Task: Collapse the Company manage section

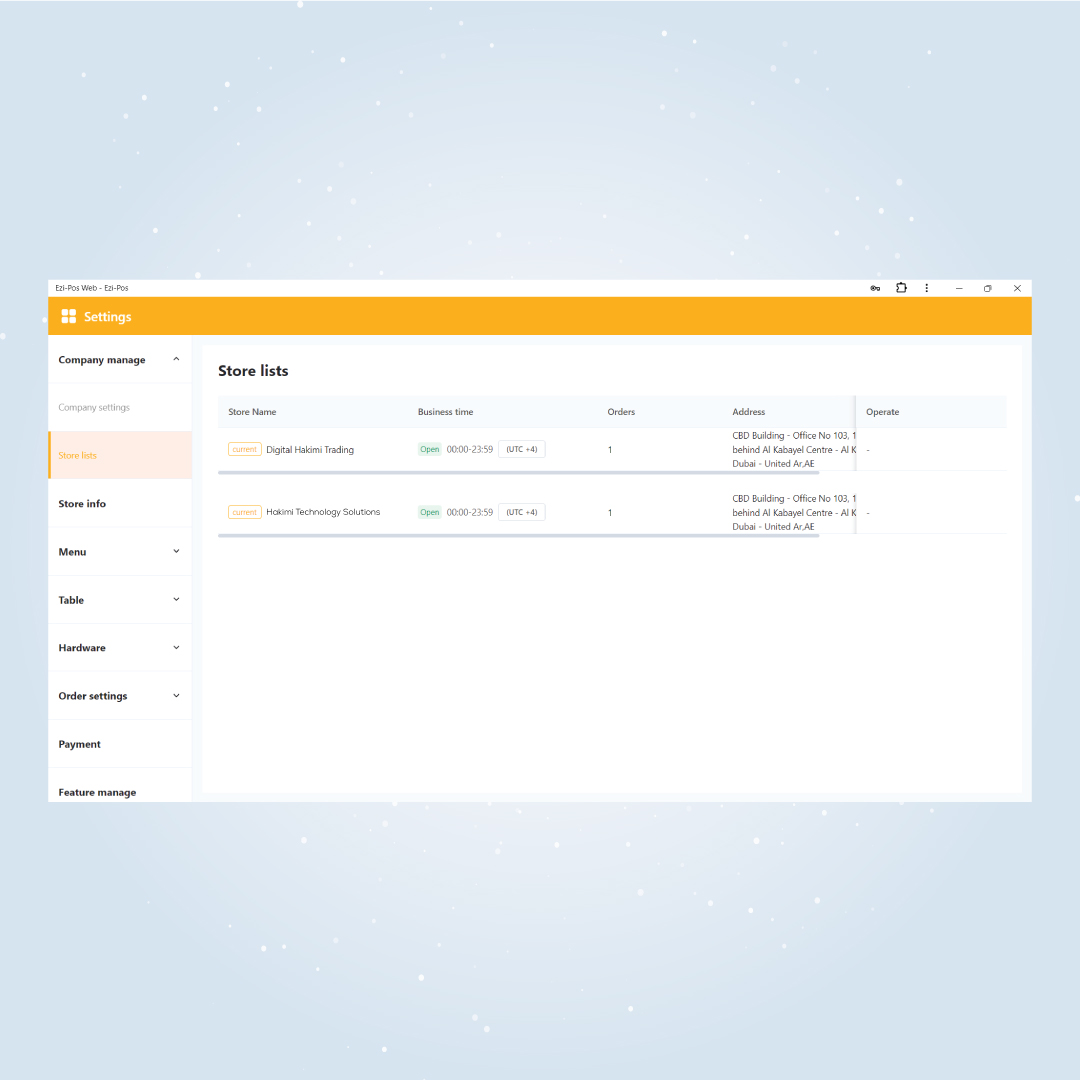Action: pyautogui.click(x=176, y=359)
